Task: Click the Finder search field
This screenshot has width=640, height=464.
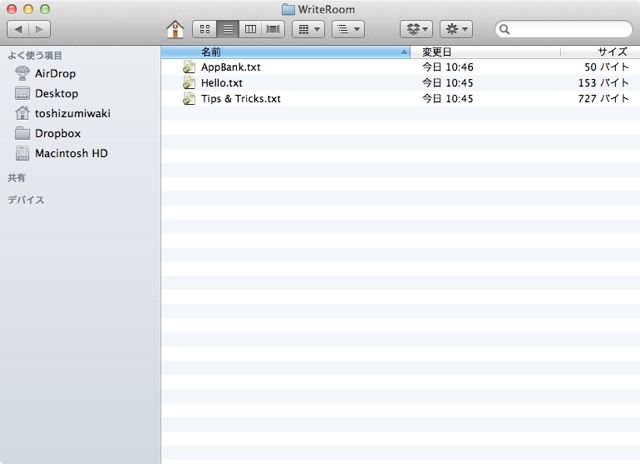Action: 564,29
